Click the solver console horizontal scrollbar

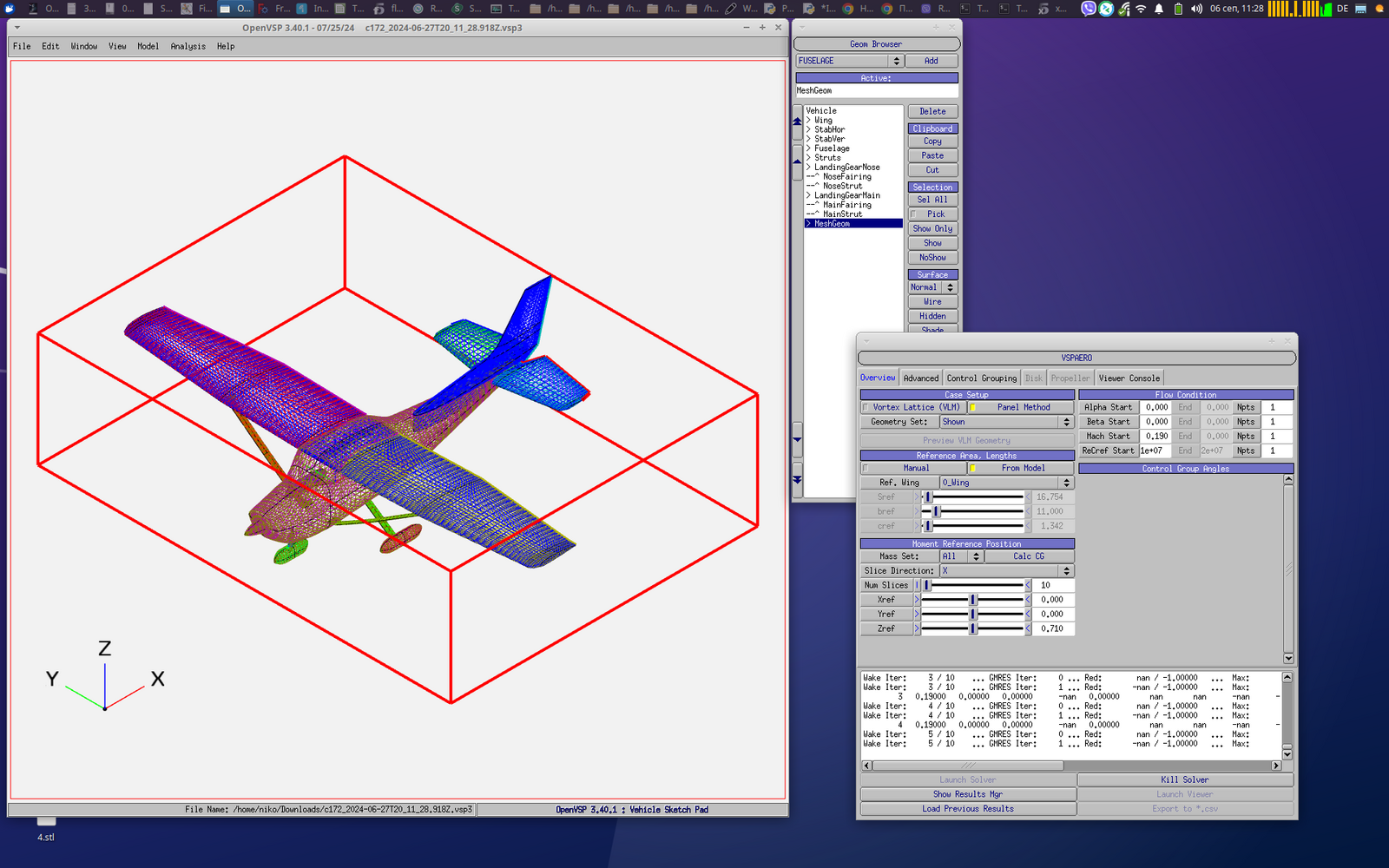(968, 766)
